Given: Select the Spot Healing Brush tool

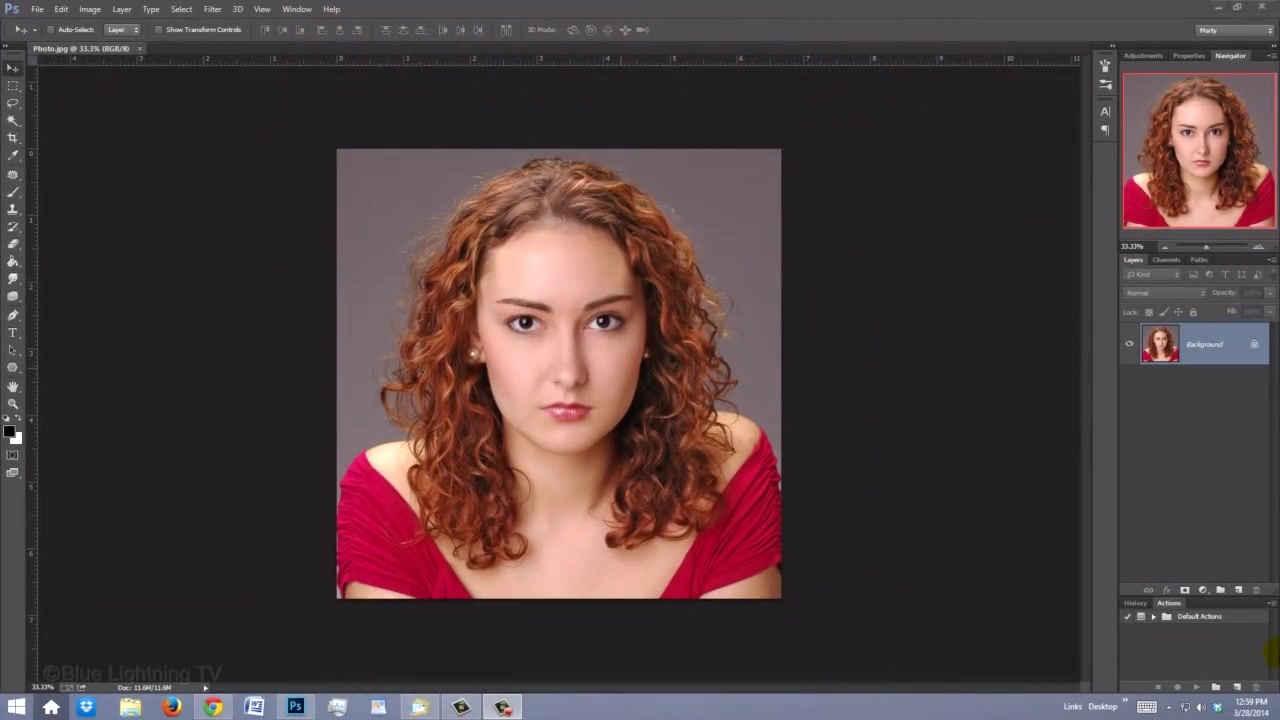Looking at the screenshot, I should point(13,174).
